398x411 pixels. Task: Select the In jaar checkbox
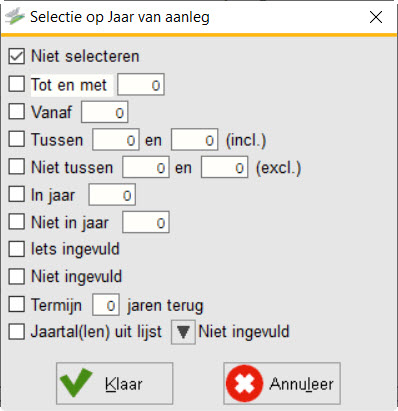tap(17, 194)
